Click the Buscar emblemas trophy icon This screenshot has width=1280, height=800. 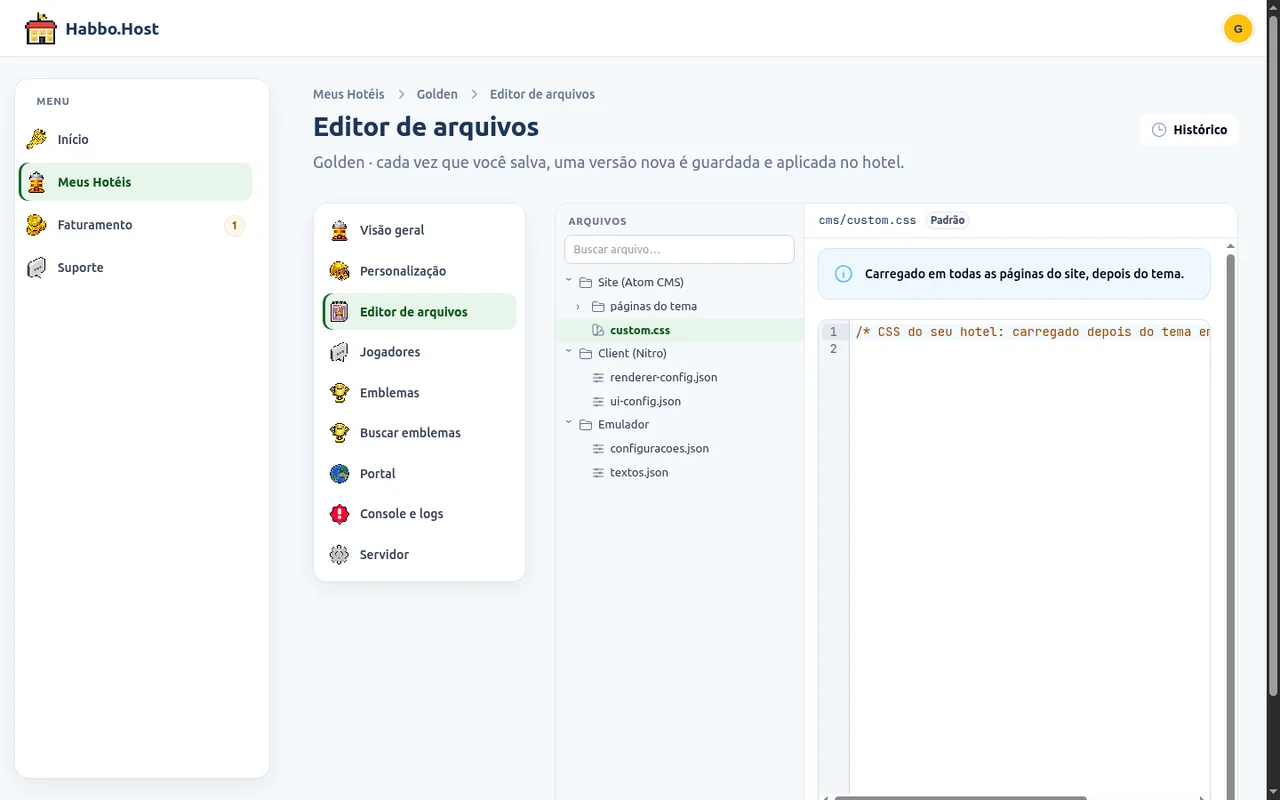(339, 433)
